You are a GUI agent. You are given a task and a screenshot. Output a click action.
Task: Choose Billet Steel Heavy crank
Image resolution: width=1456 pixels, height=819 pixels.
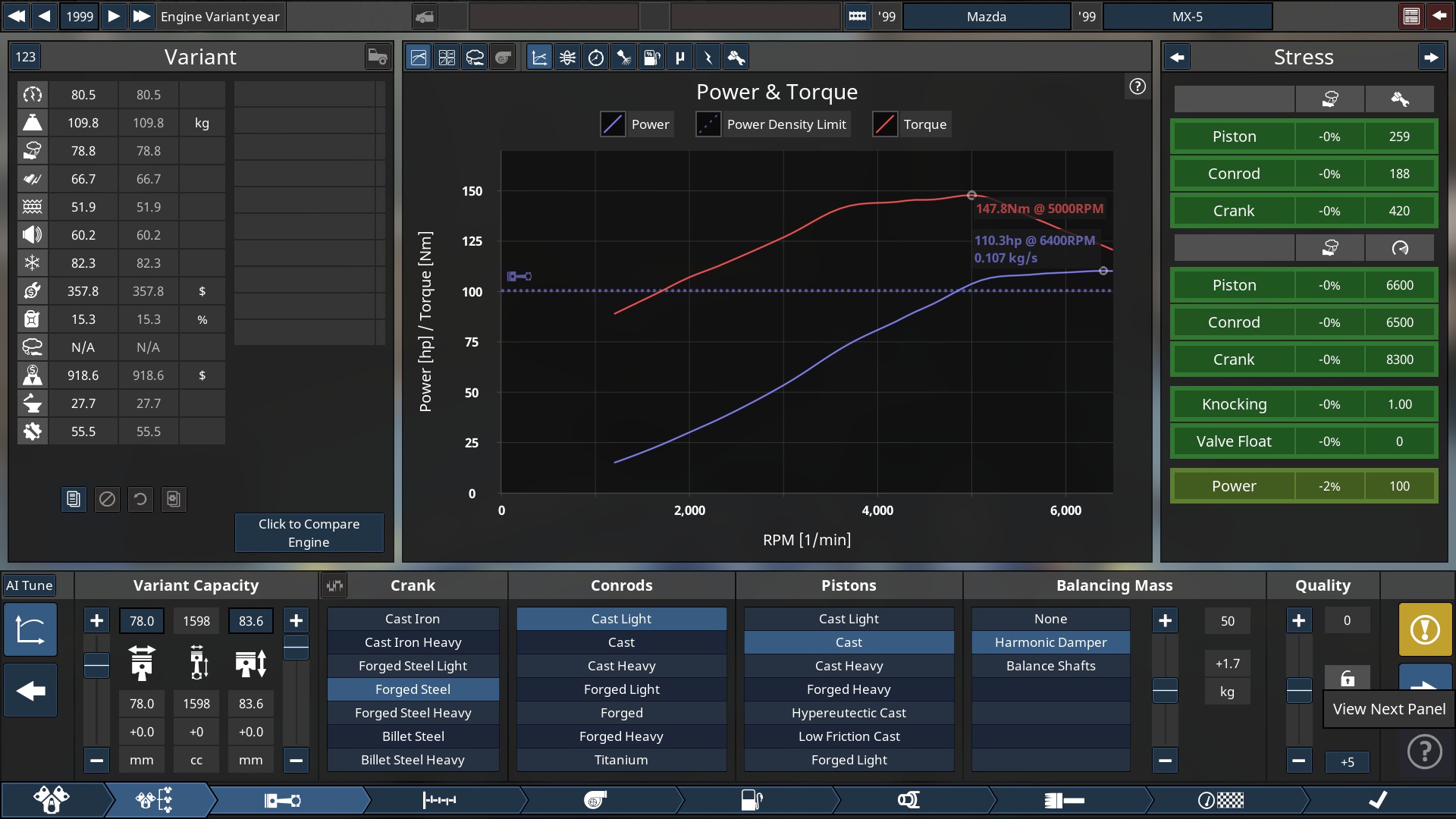pos(413,760)
